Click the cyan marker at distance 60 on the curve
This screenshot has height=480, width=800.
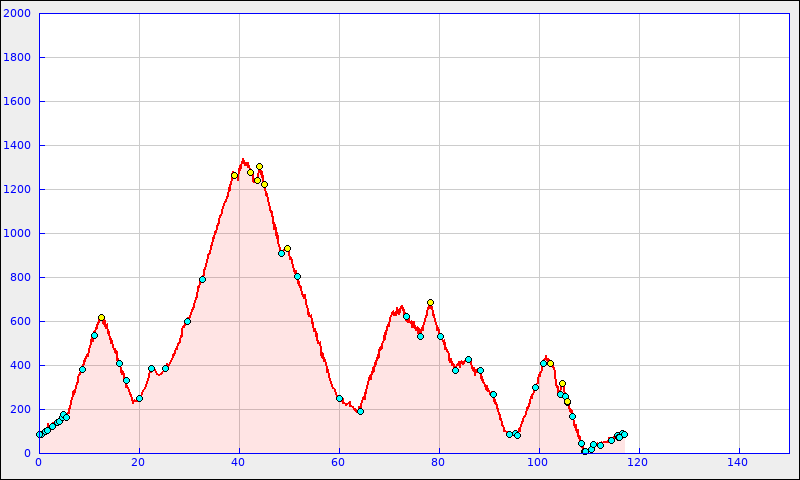coord(339,398)
